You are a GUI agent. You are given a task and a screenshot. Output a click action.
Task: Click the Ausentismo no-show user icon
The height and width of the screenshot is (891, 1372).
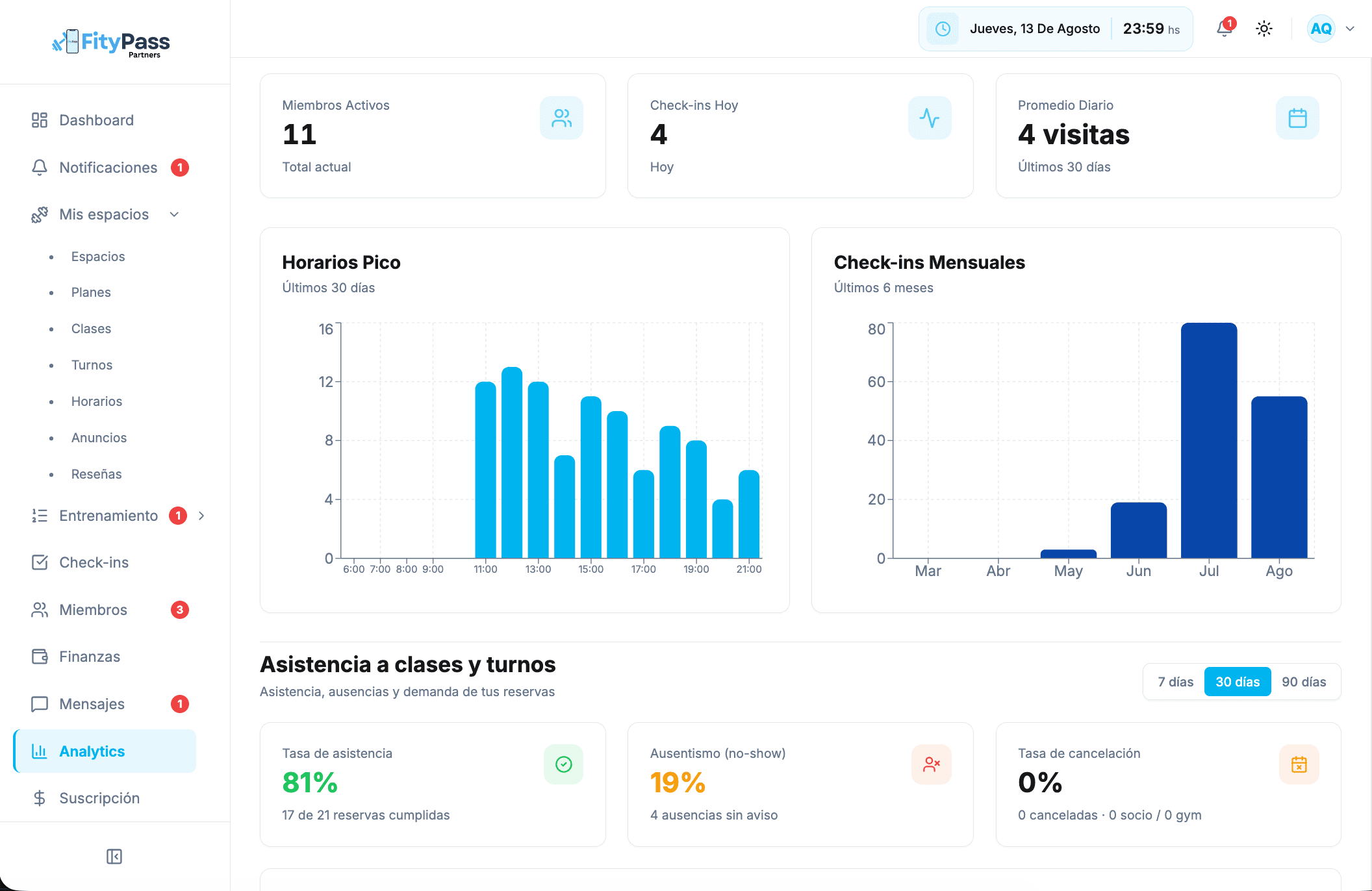coord(932,764)
